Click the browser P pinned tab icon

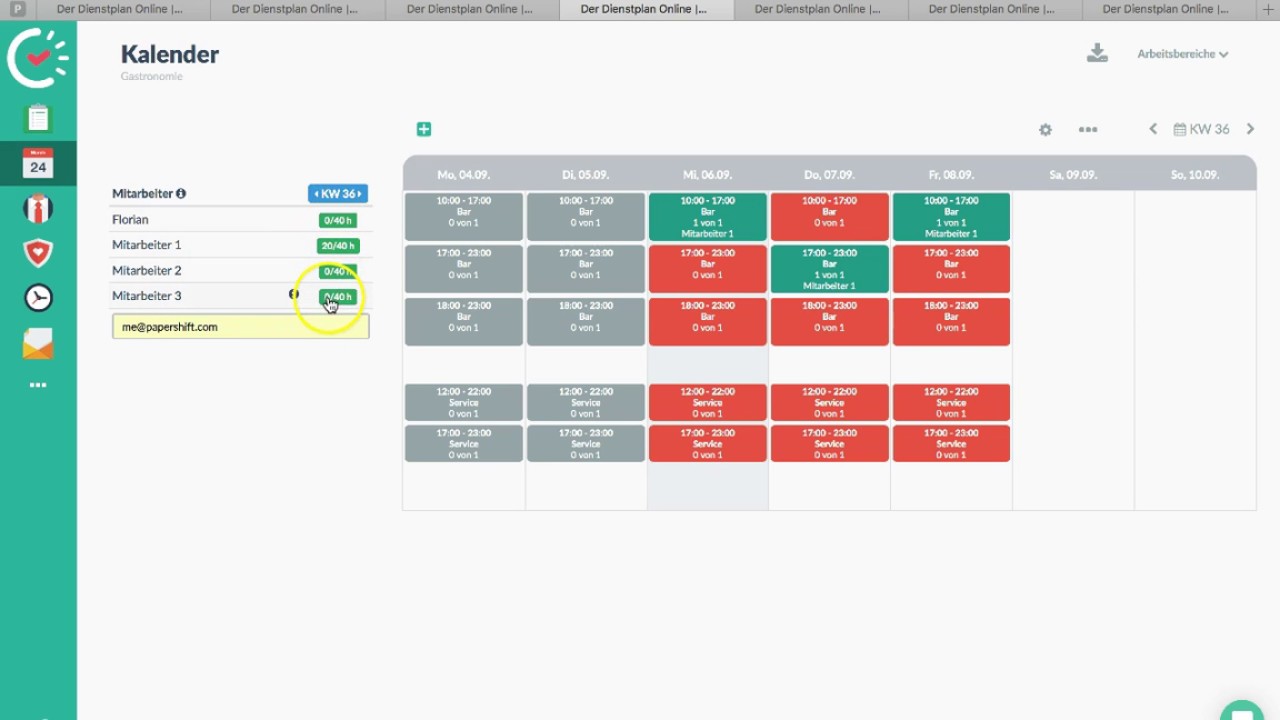tap(17, 9)
